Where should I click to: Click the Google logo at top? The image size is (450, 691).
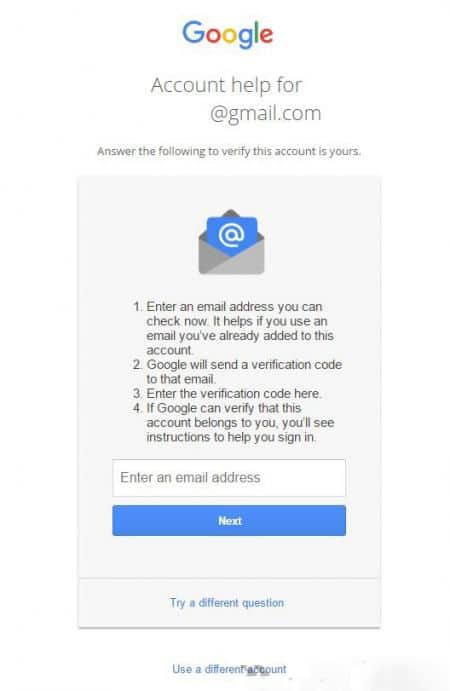coord(228,34)
